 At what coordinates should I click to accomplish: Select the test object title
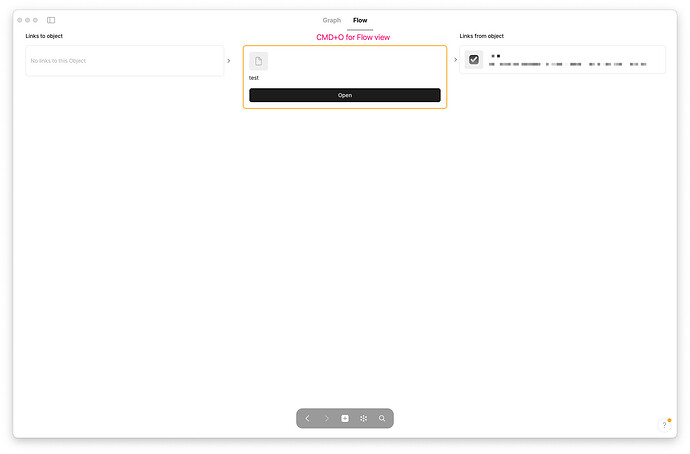(254, 78)
